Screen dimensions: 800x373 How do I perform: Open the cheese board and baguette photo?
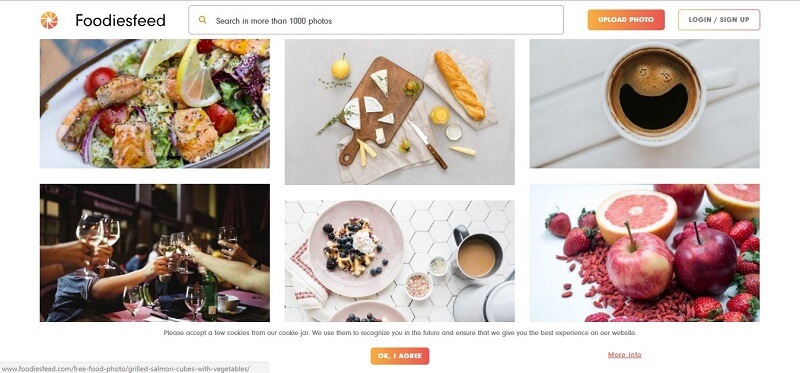pyautogui.click(x=399, y=112)
